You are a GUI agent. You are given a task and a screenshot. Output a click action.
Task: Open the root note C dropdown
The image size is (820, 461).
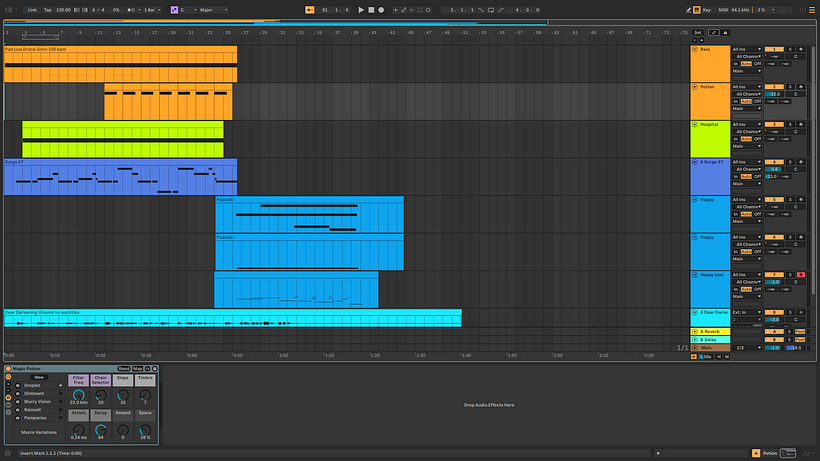coord(188,10)
